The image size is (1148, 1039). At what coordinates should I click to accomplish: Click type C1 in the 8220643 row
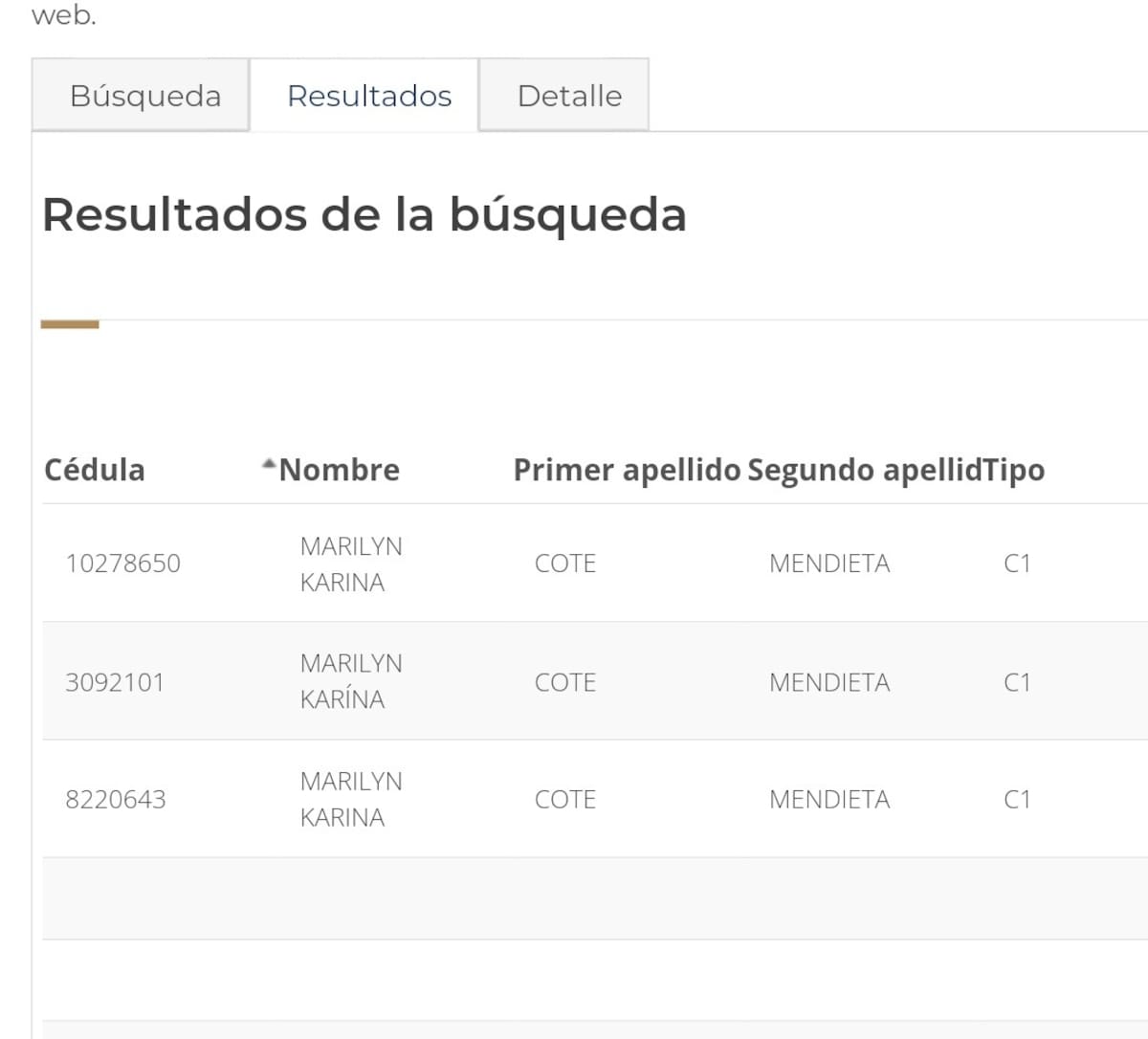(x=1017, y=800)
